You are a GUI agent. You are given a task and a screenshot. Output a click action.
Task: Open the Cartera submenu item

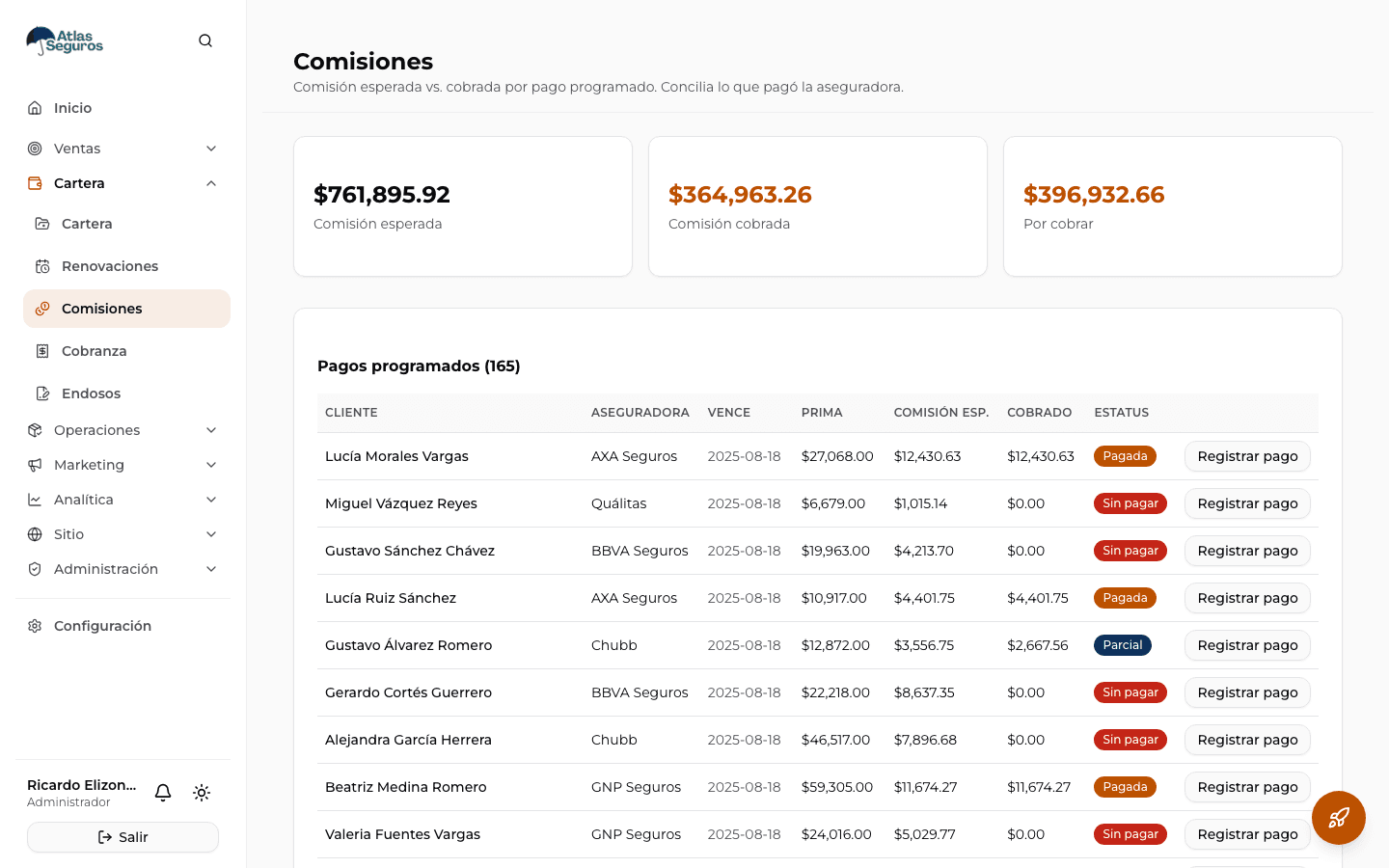point(126,224)
